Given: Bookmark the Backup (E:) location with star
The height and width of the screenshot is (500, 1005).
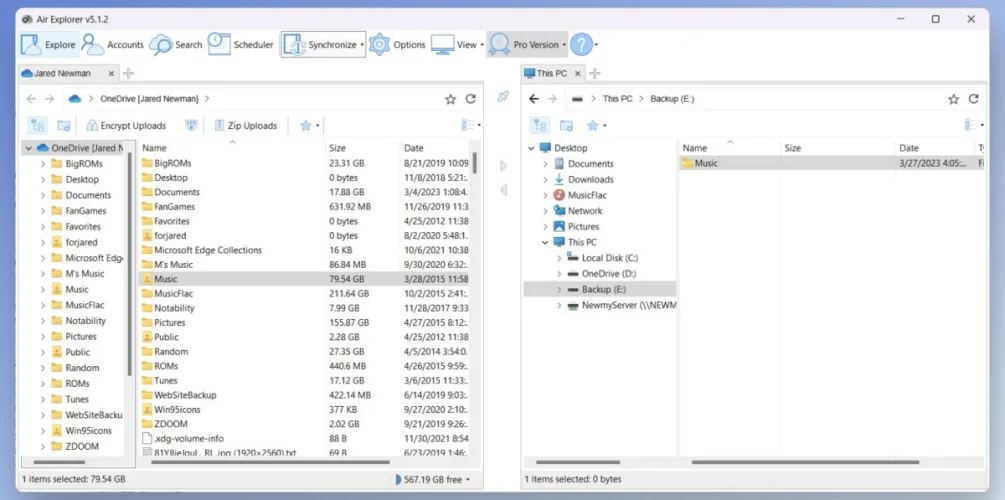Looking at the screenshot, I should [x=954, y=99].
